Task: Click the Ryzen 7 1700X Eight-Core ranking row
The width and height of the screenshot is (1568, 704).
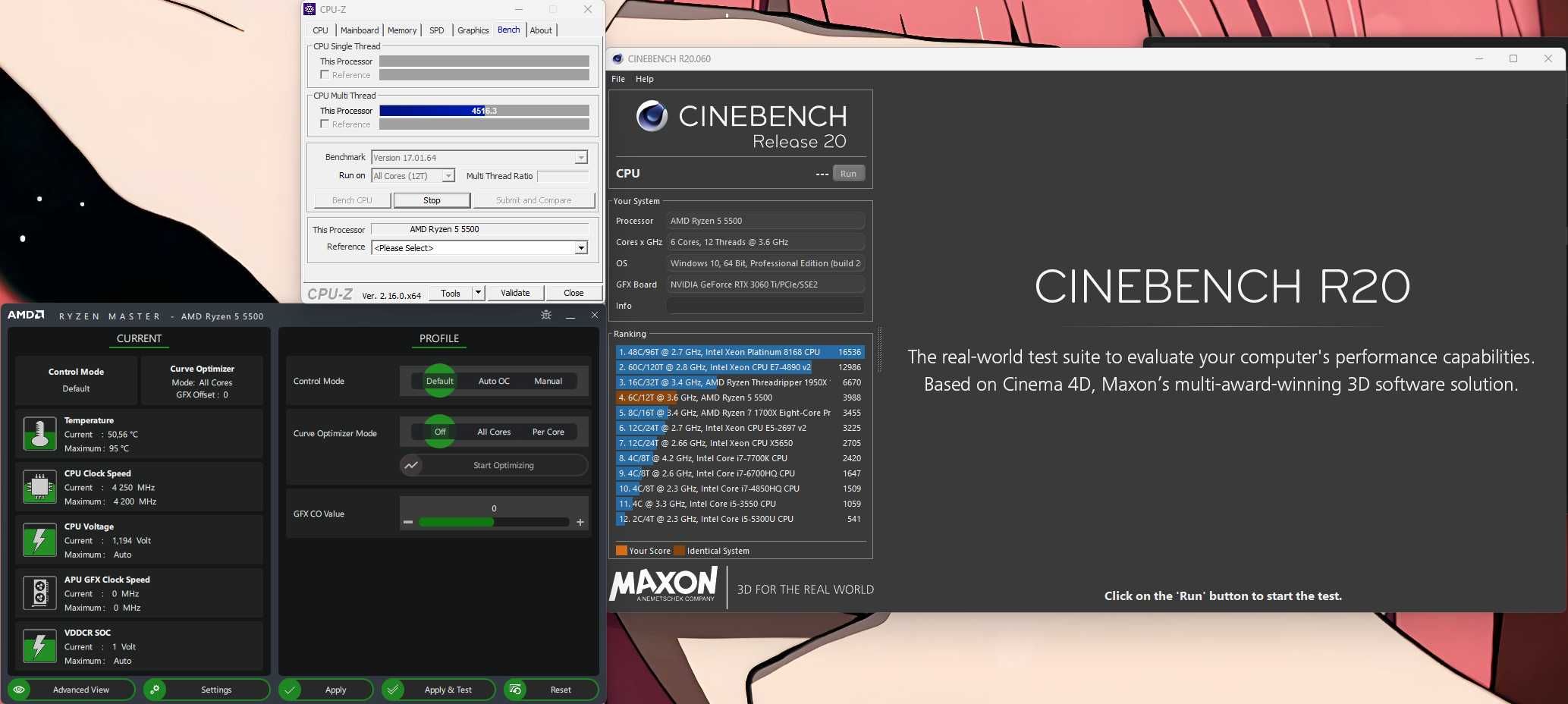Action: (x=740, y=413)
